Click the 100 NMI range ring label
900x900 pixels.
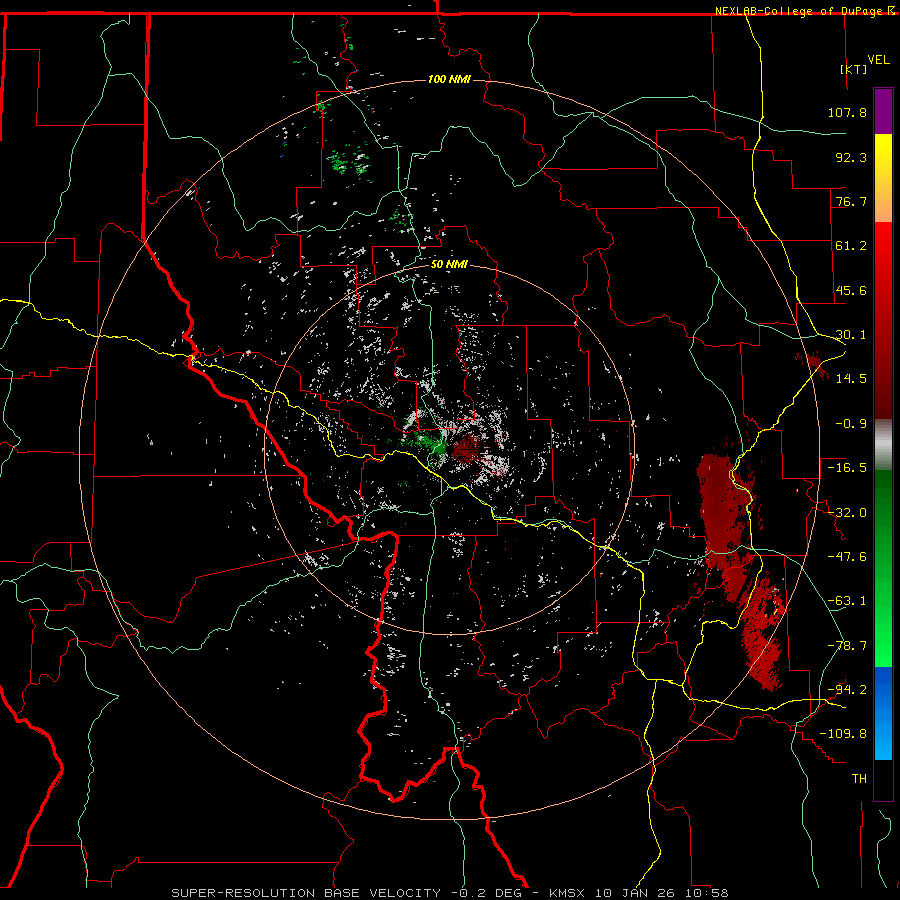click(449, 79)
